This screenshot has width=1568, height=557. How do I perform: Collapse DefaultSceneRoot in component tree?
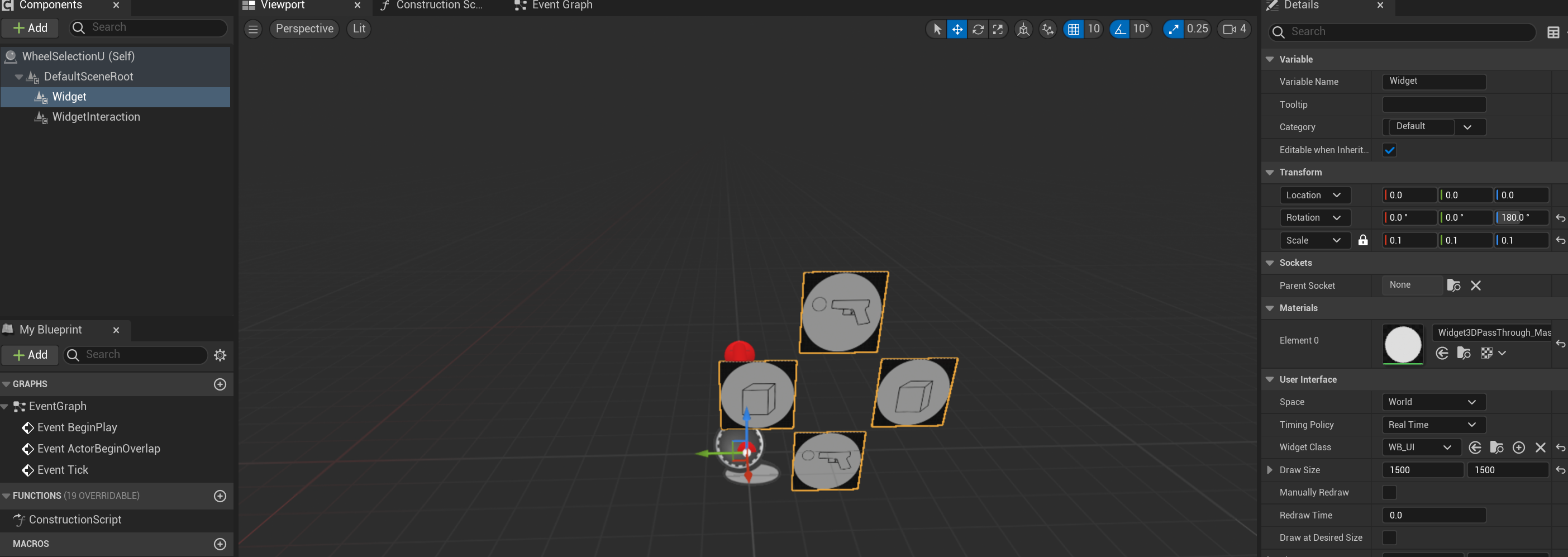click(x=19, y=77)
